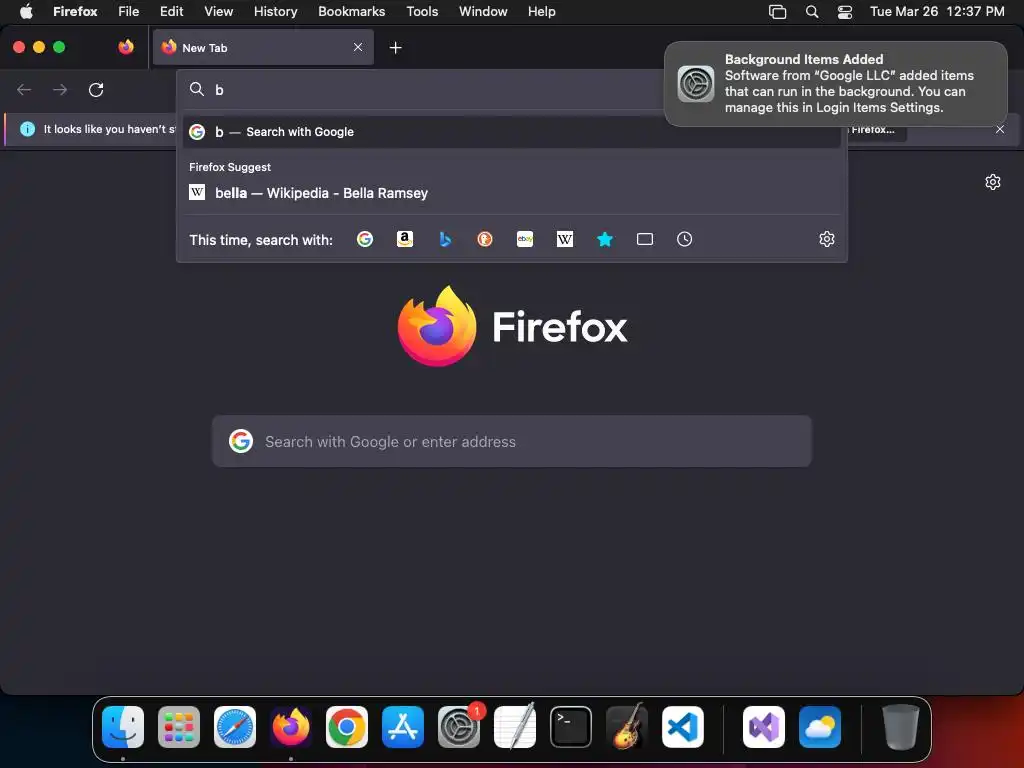This screenshot has width=1024, height=768.
Task: Open Finder from the Dock
Action: [123, 727]
